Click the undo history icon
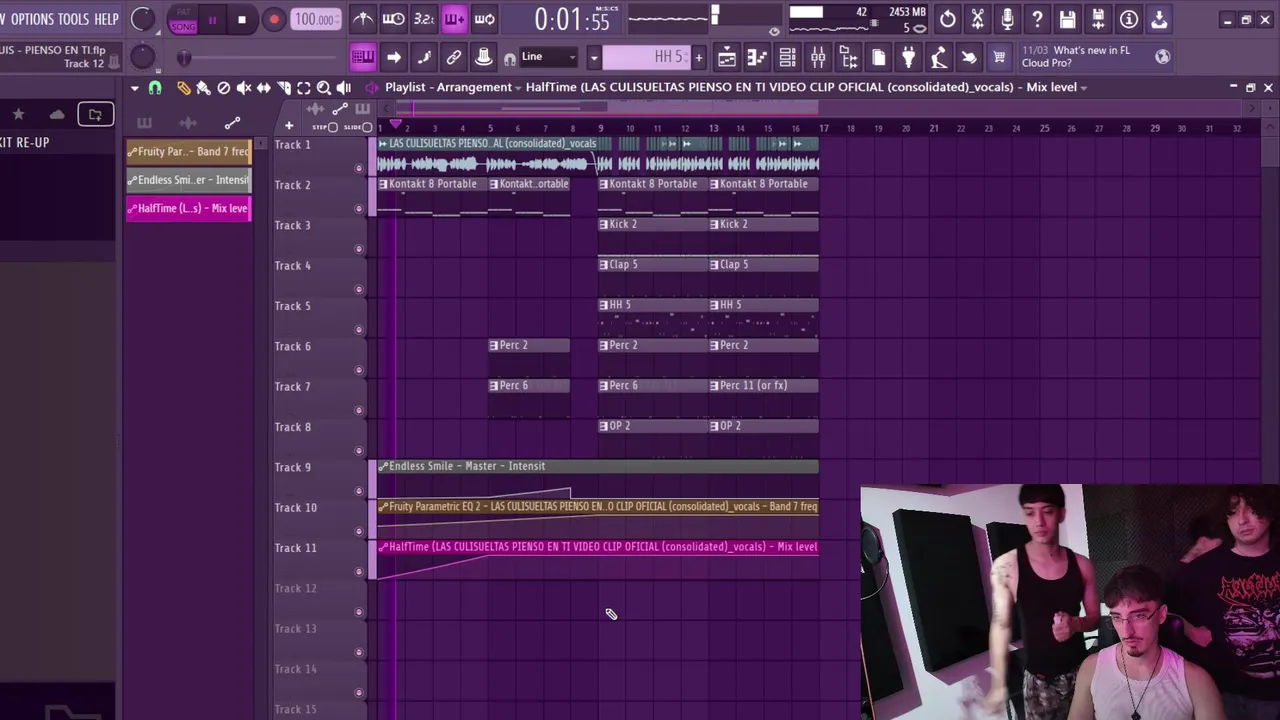This screenshot has height=720, width=1280. click(947, 19)
